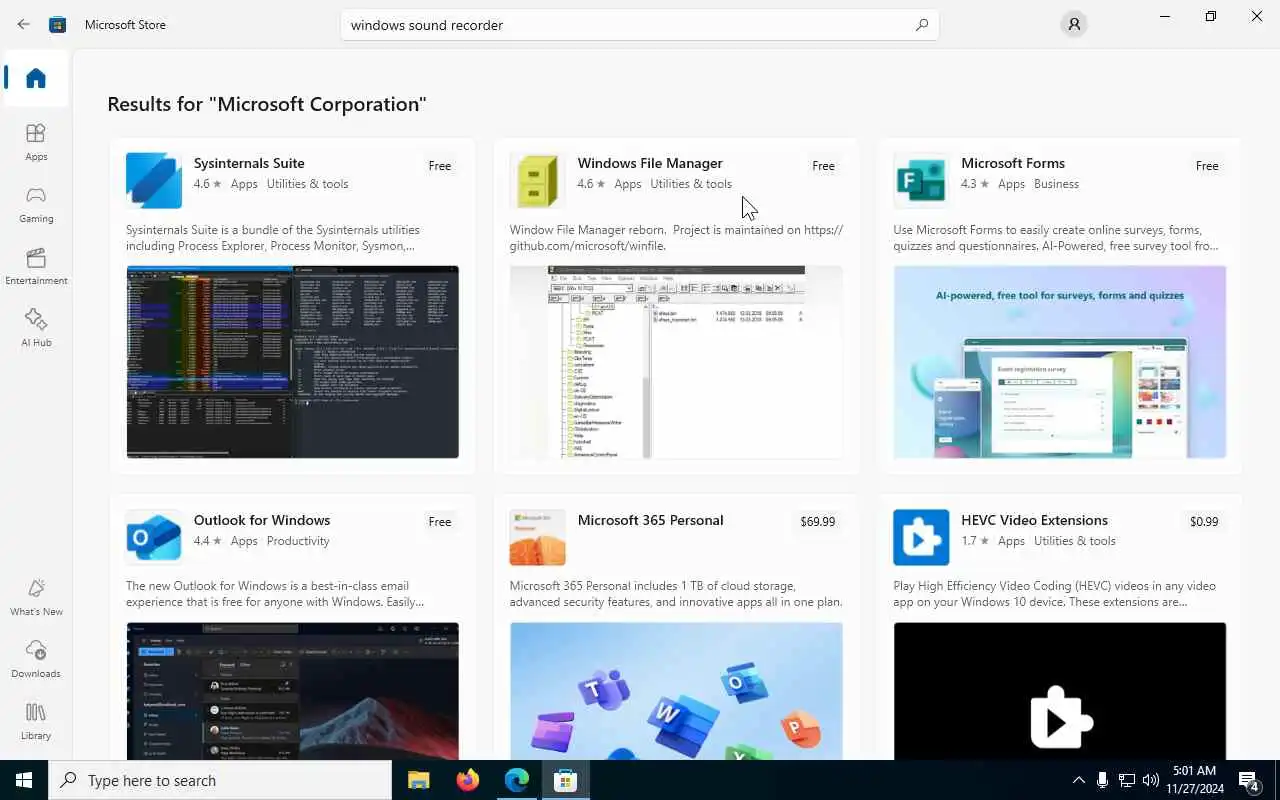Click the Results for "Microsoft Corporation" heading

coord(267,104)
